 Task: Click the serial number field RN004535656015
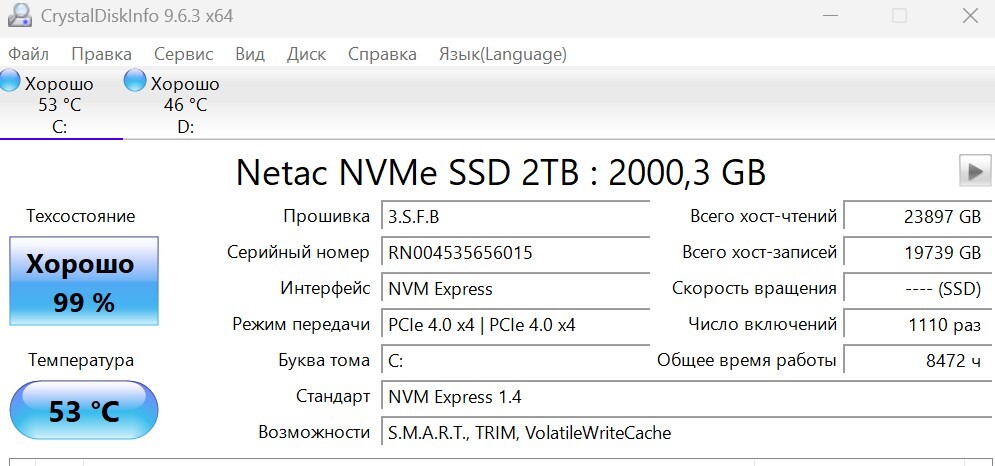[x=516, y=253]
